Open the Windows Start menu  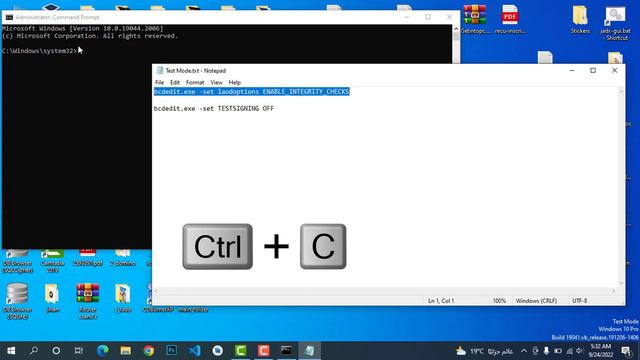(x=11, y=351)
